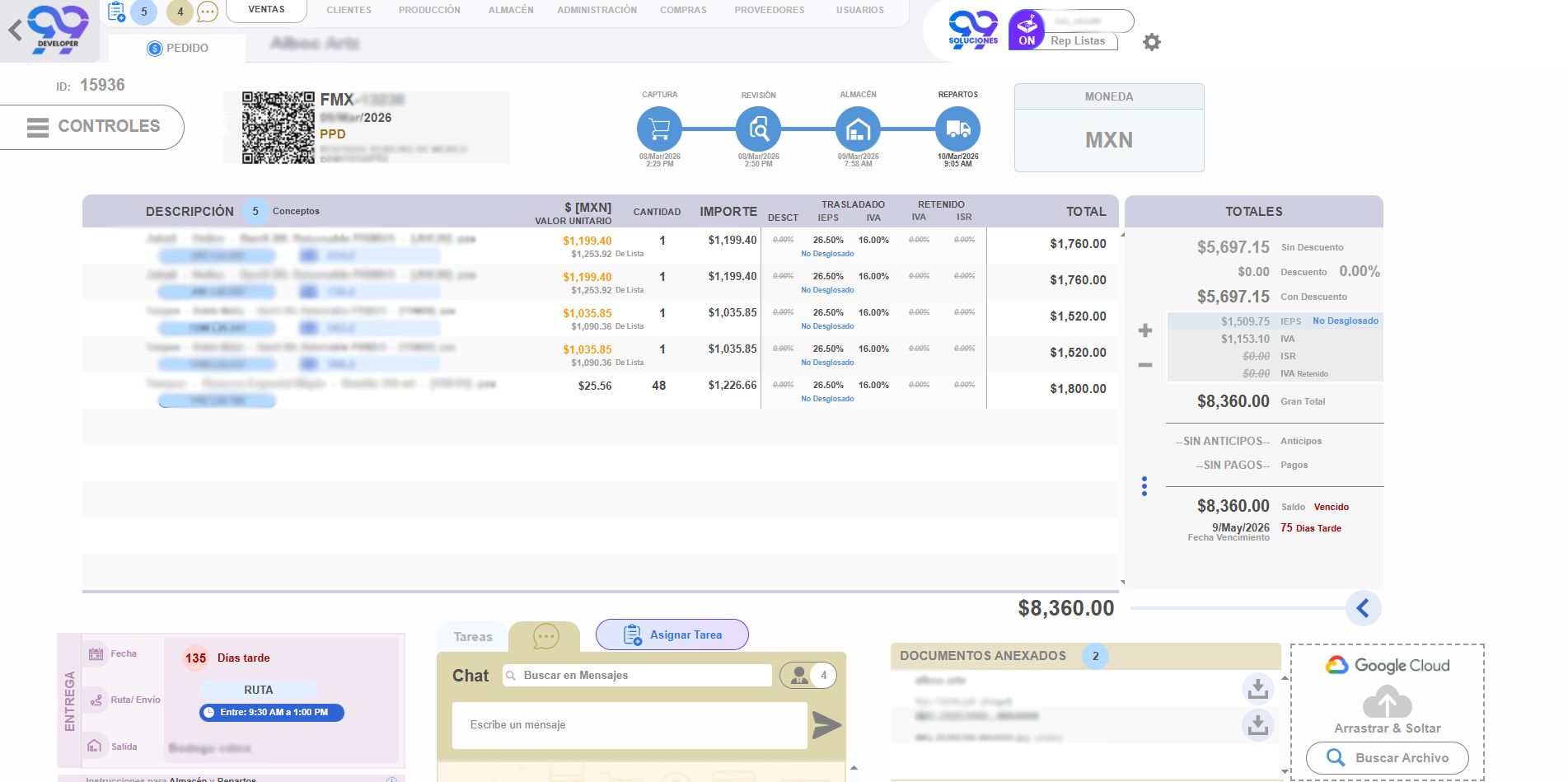Open the CONTROLES hamburger menu
The height and width of the screenshot is (782, 1568).
click(92, 127)
